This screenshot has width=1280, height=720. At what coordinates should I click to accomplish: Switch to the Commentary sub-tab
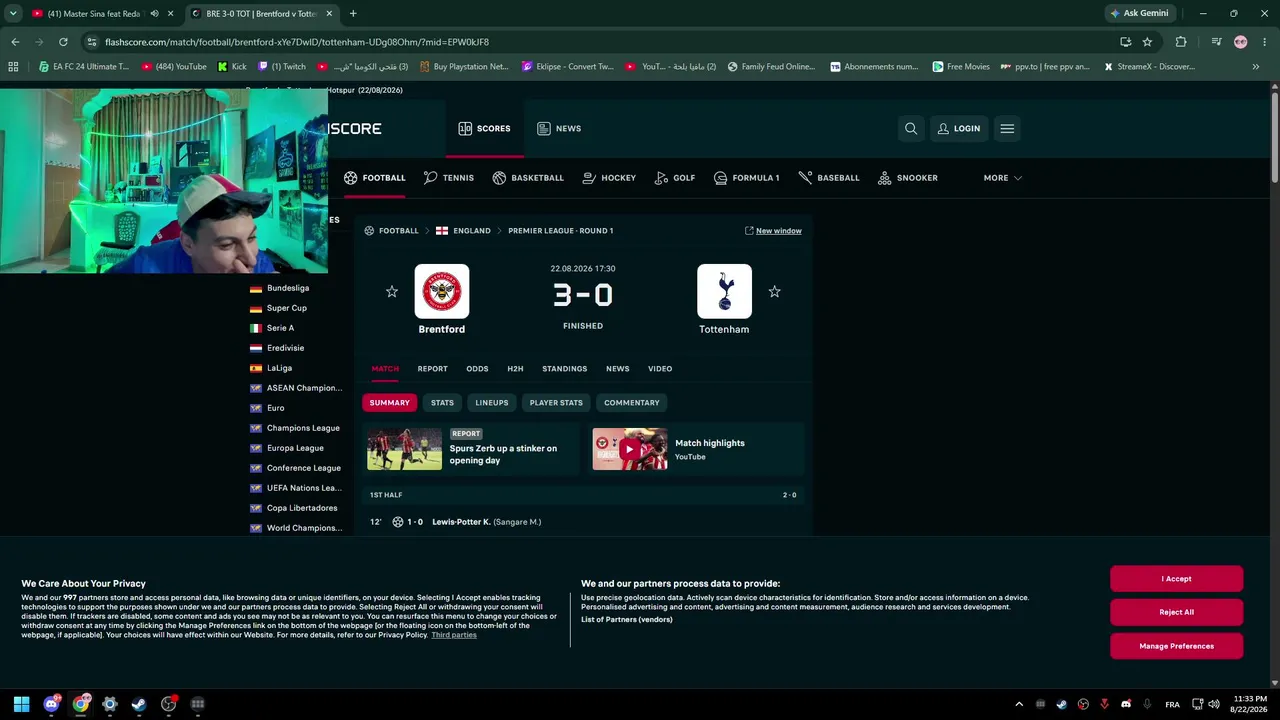632,403
